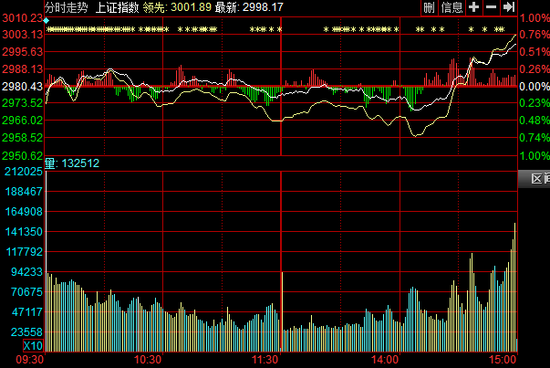Click the 上证指数 index name label
The height and width of the screenshot is (368, 550).
(x=117, y=7)
